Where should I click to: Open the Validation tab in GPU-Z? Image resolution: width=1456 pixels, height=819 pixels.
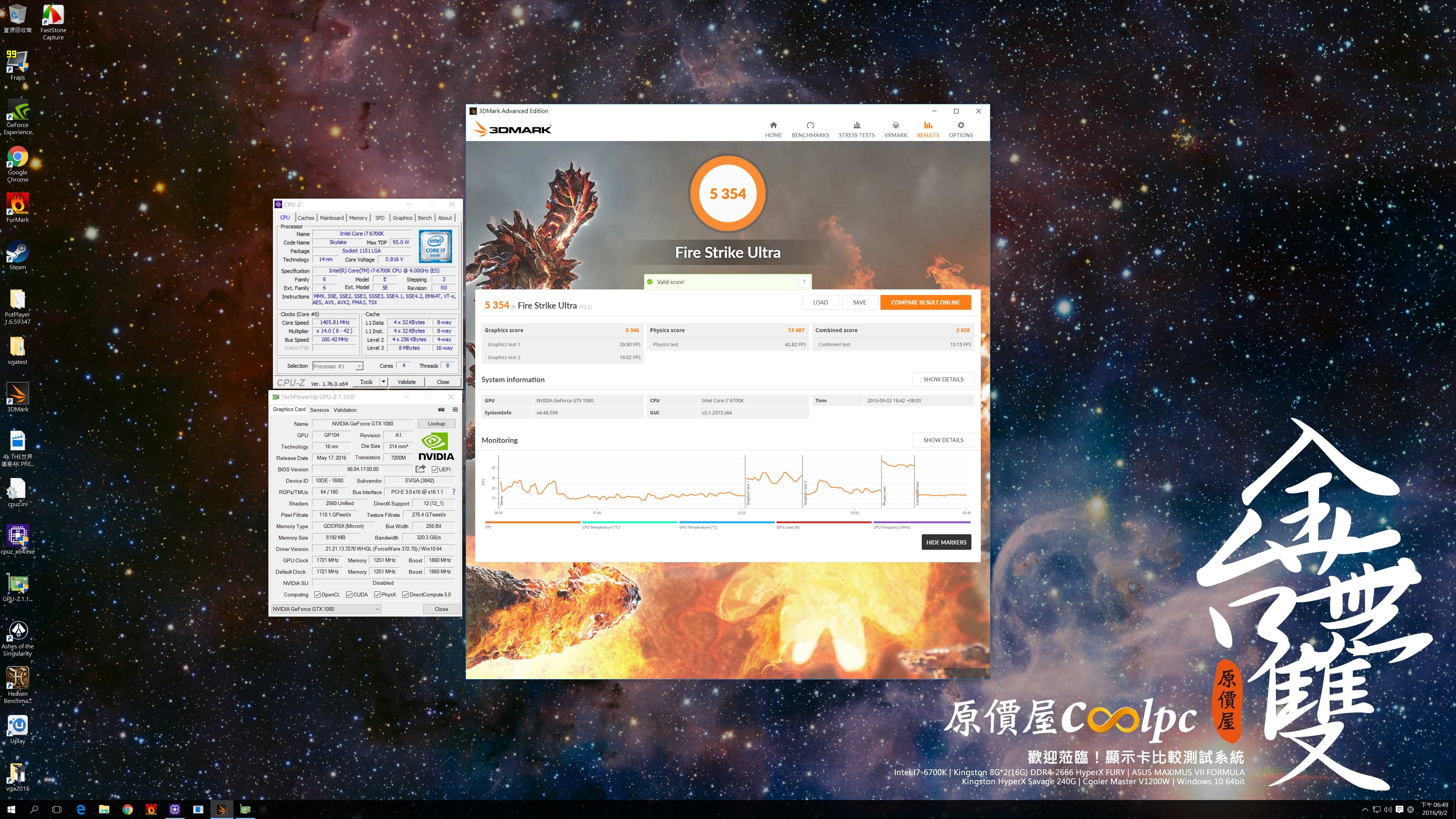(x=345, y=410)
